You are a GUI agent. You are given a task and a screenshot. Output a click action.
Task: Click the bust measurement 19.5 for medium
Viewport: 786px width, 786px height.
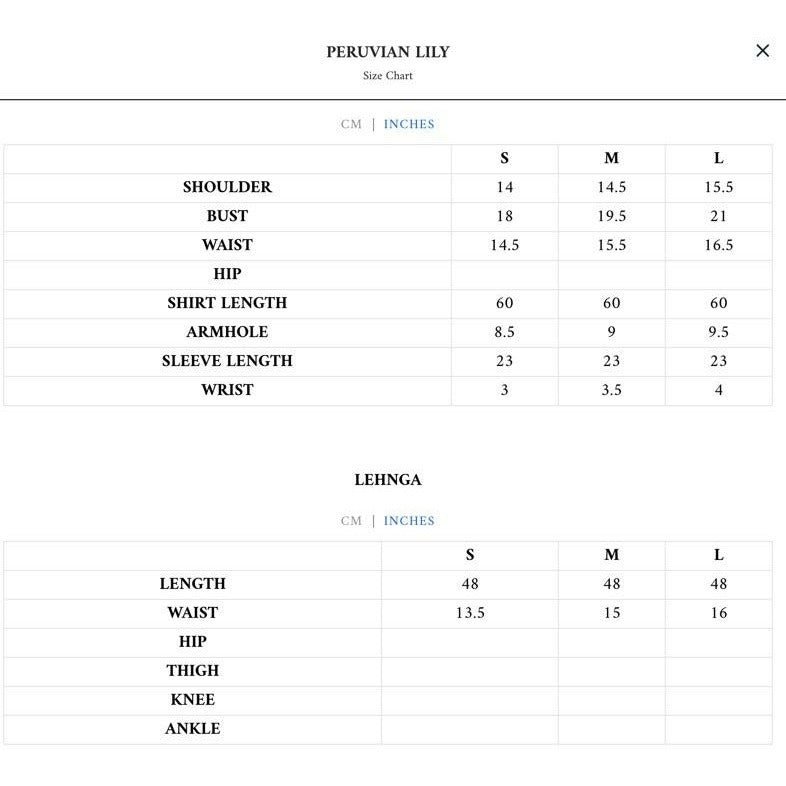tap(611, 216)
